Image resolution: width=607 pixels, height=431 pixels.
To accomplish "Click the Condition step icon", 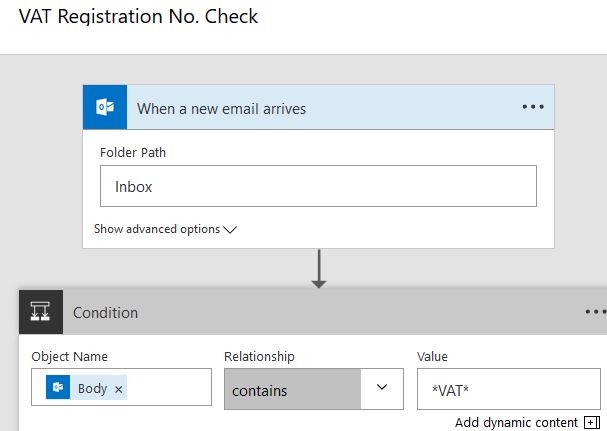I will (x=41, y=312).
